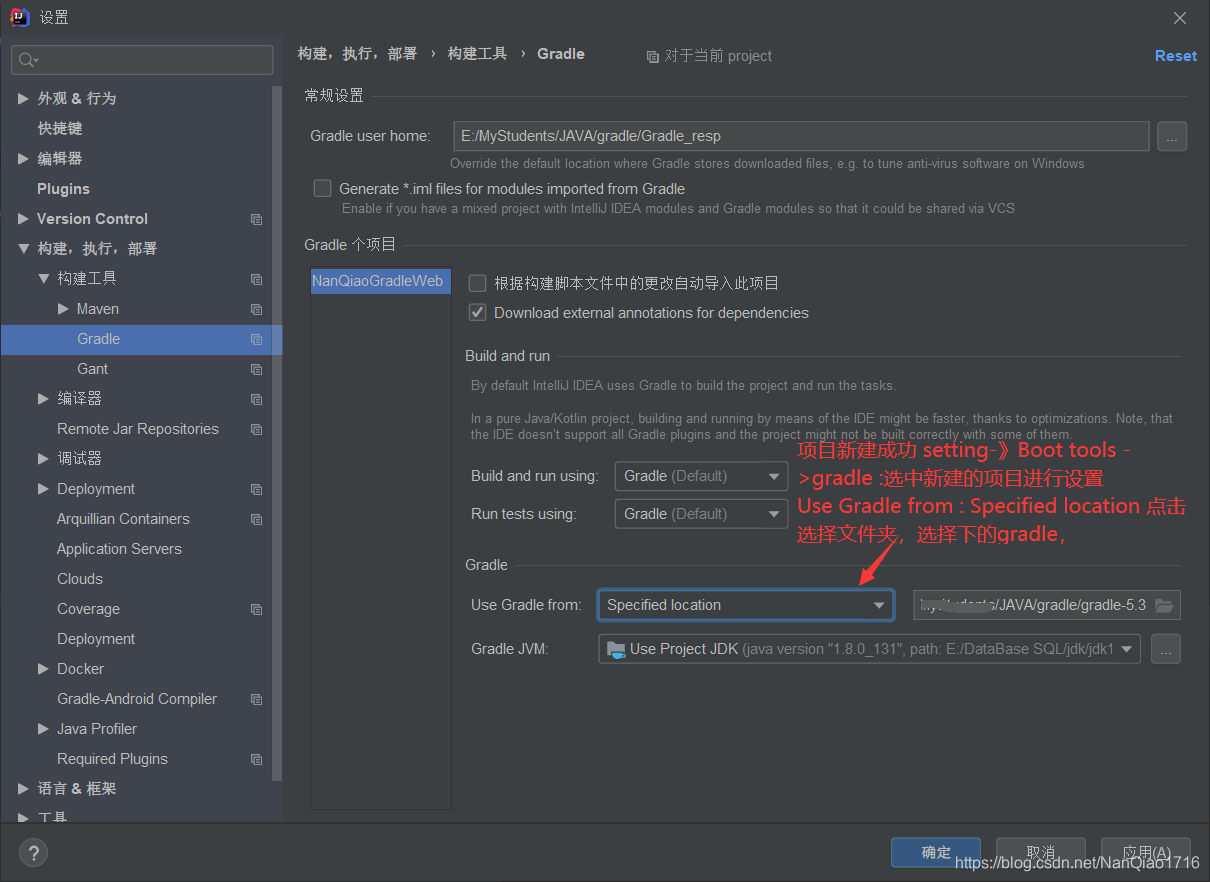This screenshot has width=1210, height=882.
Task: Click Gradle specified location path field
Action: coord(1047,605)
